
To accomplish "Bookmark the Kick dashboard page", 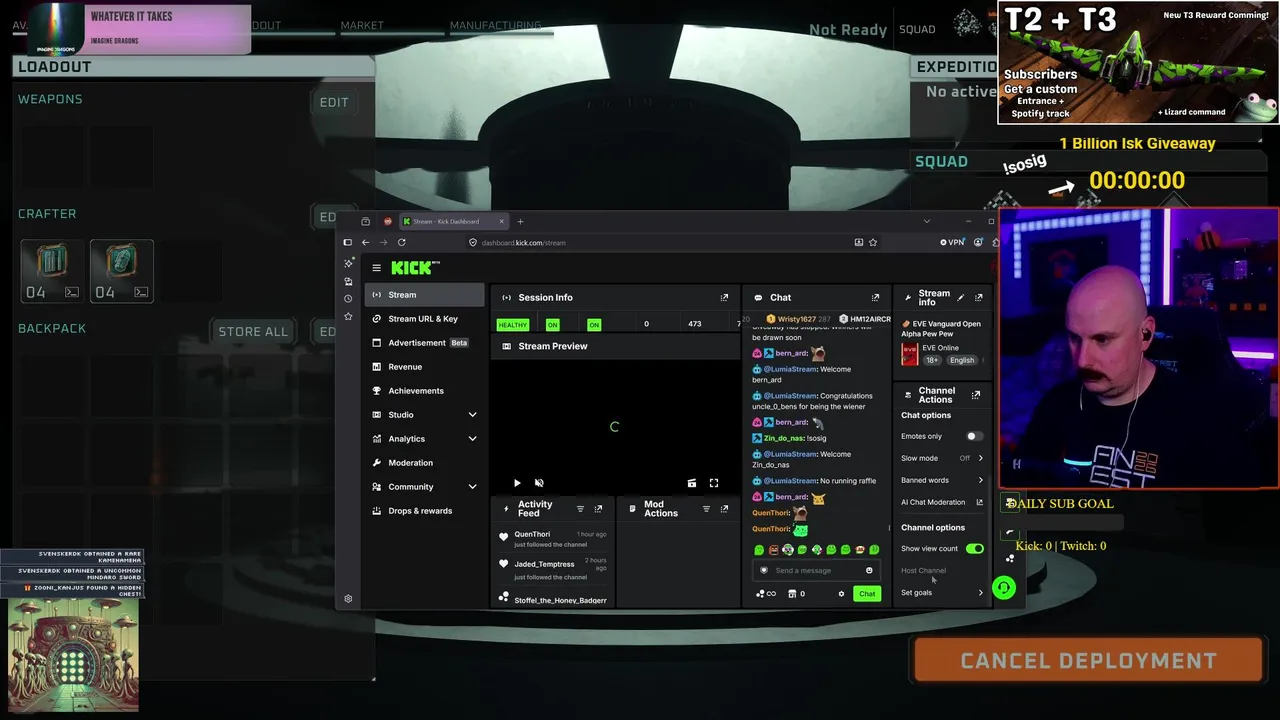I will (873, 242).
